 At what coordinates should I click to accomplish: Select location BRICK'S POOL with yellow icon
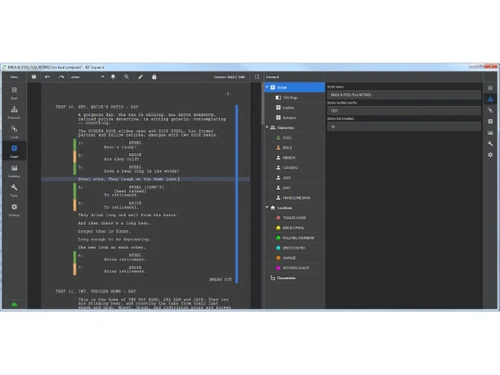(x=295, y=228)
